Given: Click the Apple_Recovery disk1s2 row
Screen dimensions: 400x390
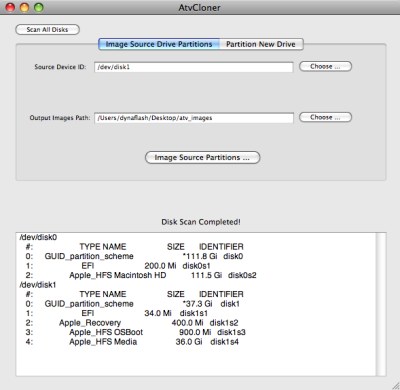Looking at the screenshot, I should (132, 323).
